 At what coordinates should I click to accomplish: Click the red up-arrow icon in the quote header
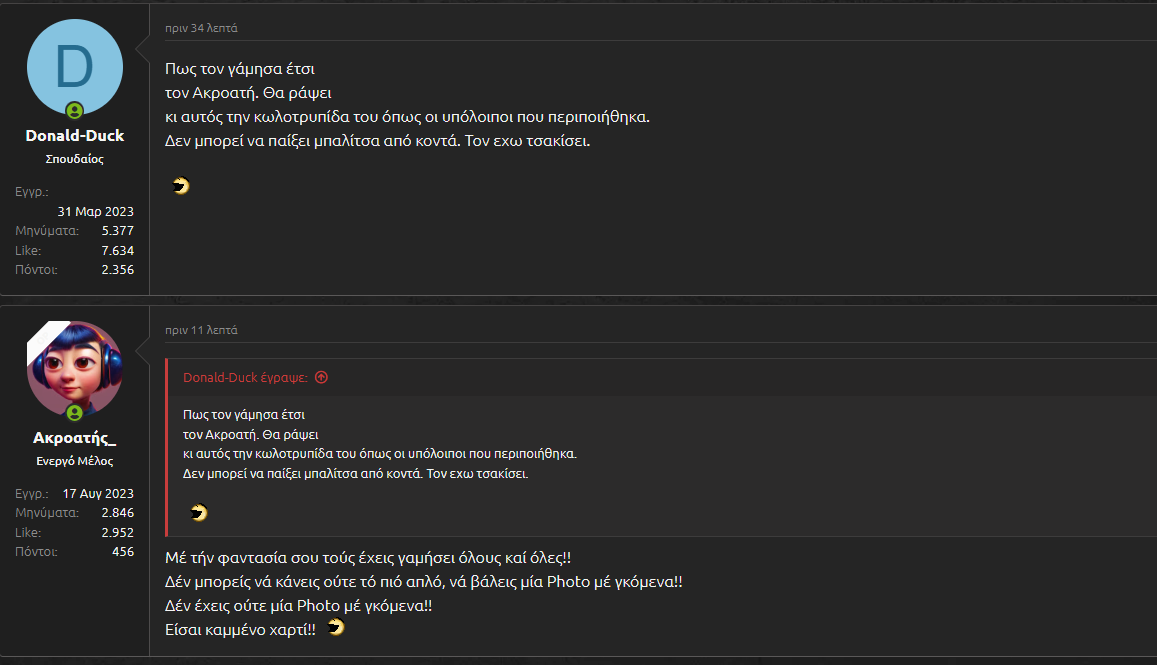pos(321,377)
